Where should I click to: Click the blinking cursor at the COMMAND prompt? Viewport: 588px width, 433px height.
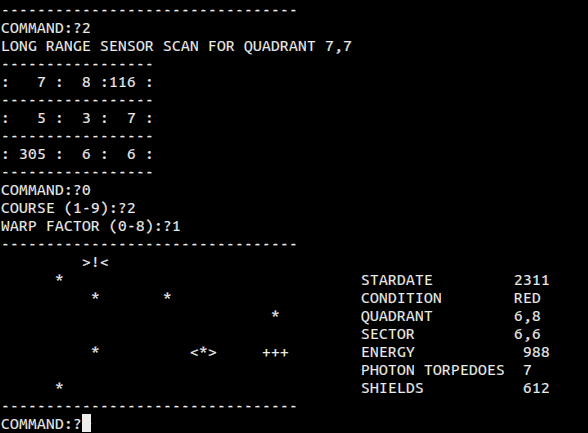(x=87, y=423)
